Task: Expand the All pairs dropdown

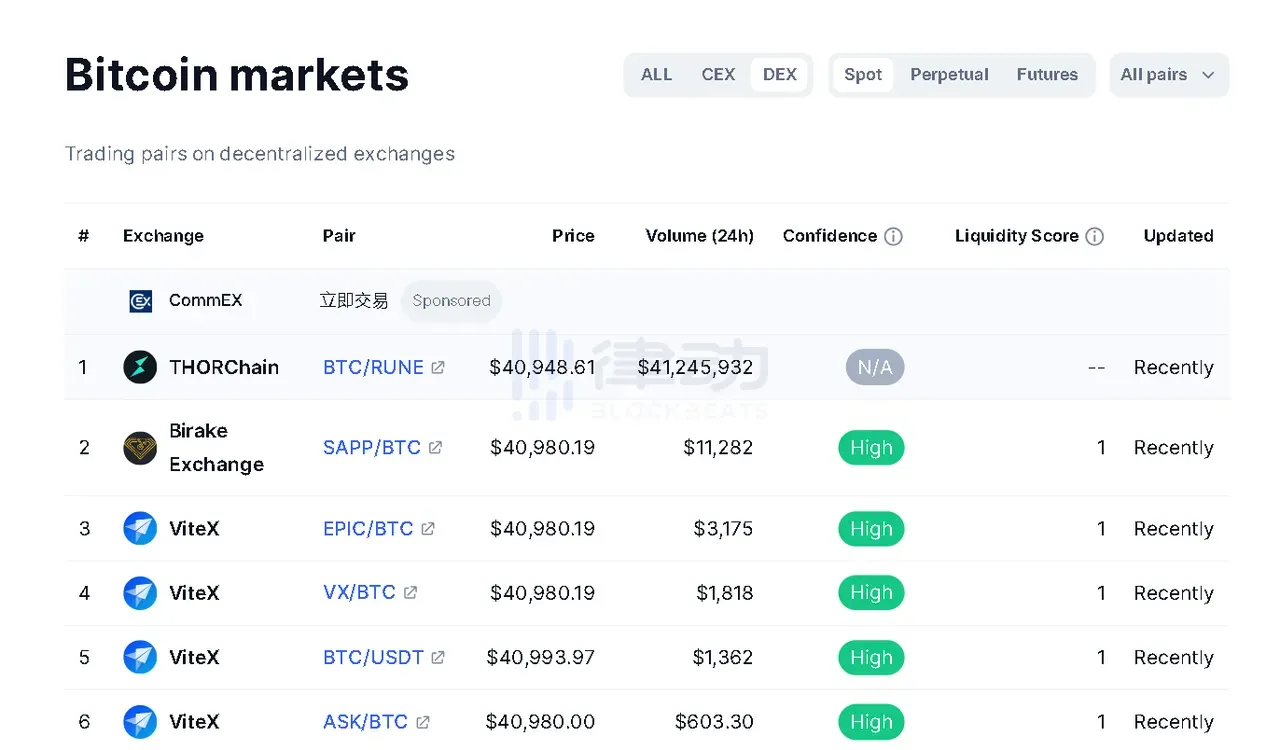Action: click(x=1169, y=75)
